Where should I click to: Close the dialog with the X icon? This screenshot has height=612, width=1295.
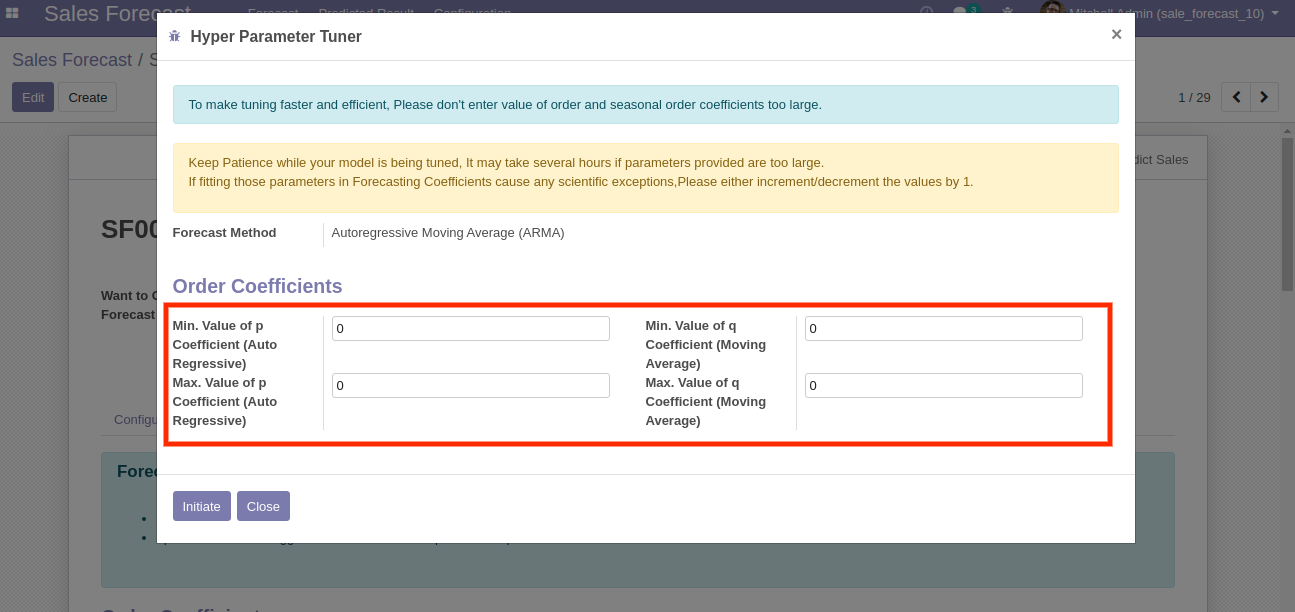coord(1116,35)
